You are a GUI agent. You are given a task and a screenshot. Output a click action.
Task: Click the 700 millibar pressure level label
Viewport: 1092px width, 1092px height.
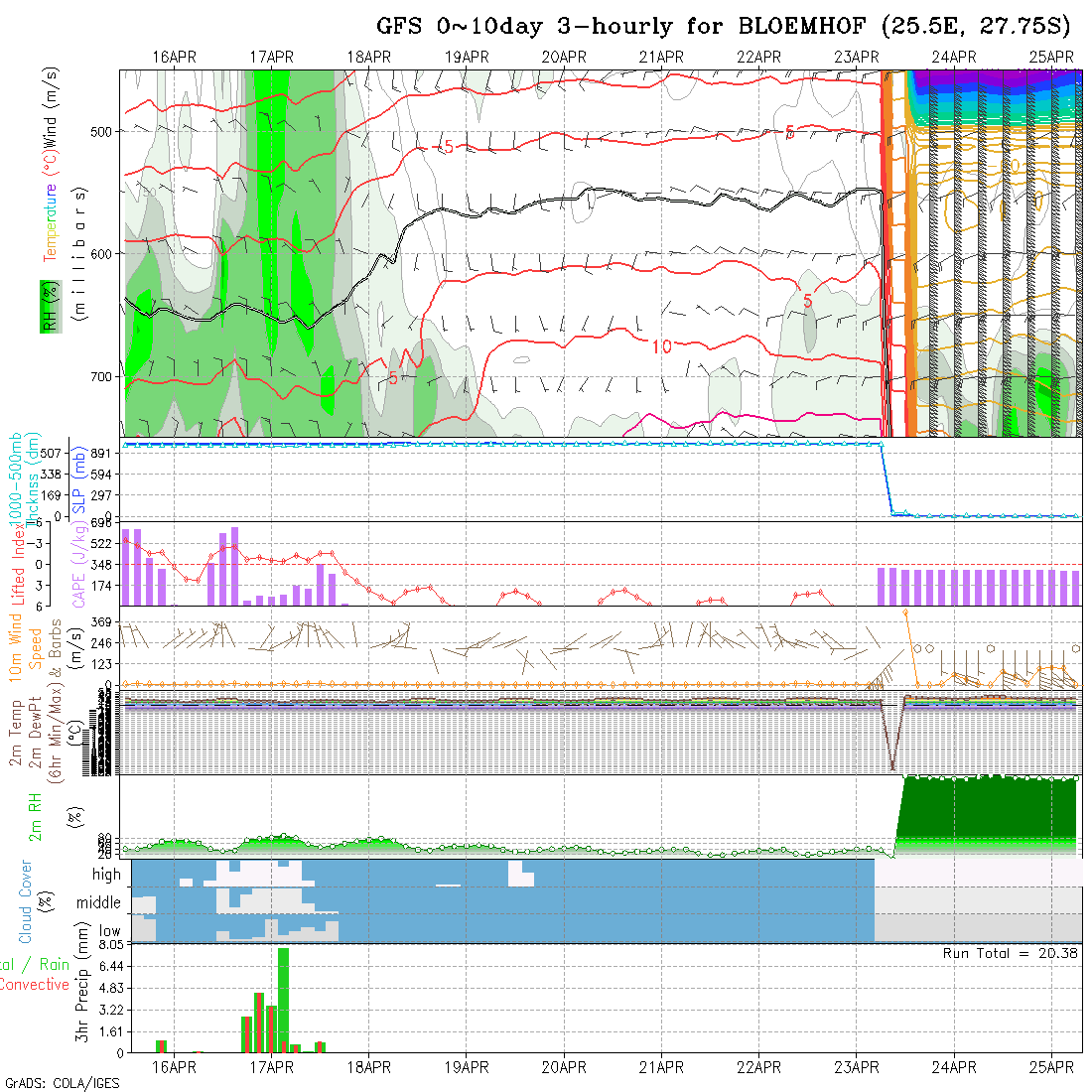(x=101, y=377)
